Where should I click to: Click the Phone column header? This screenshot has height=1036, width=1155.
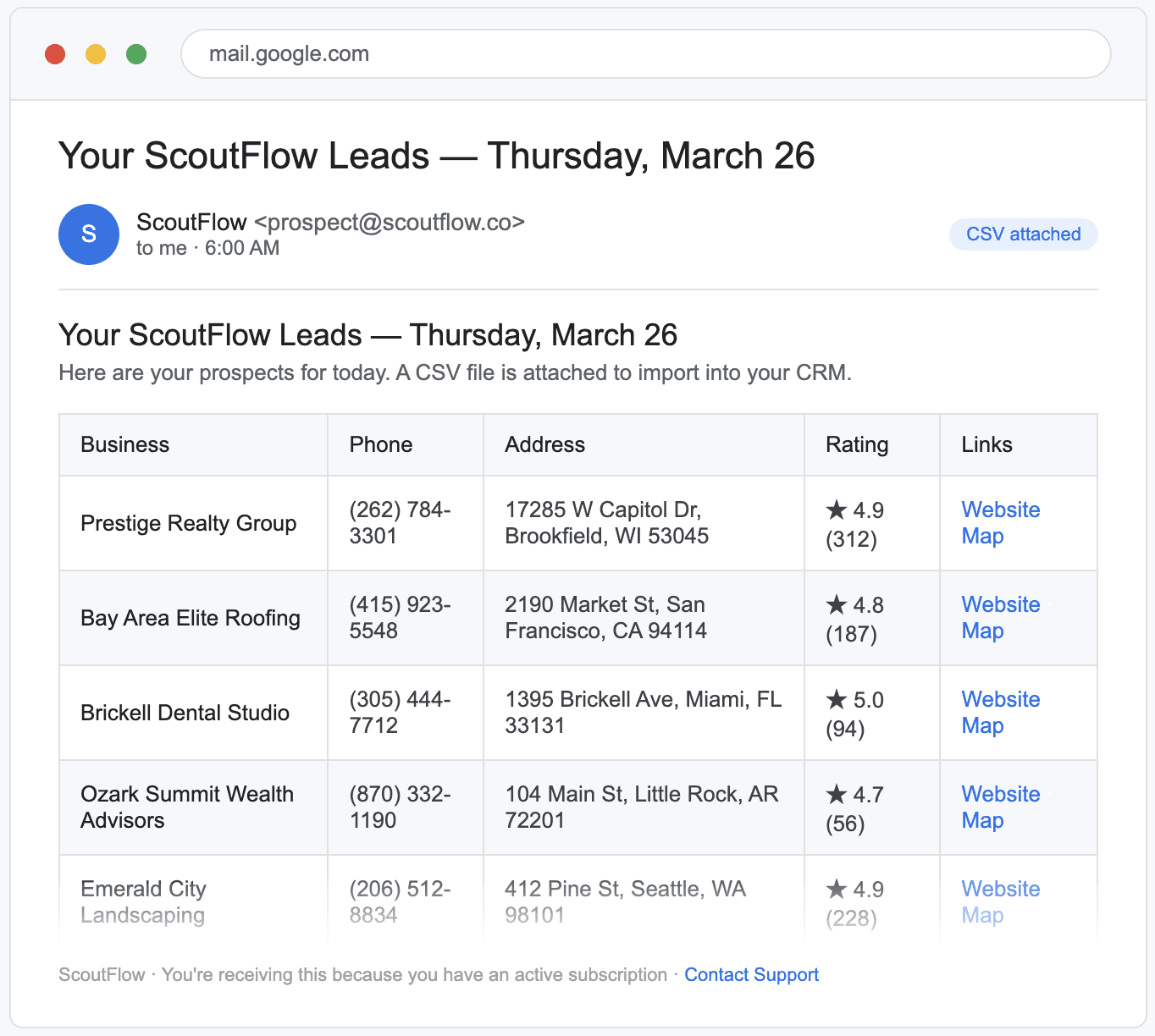[x=406, y=445]
